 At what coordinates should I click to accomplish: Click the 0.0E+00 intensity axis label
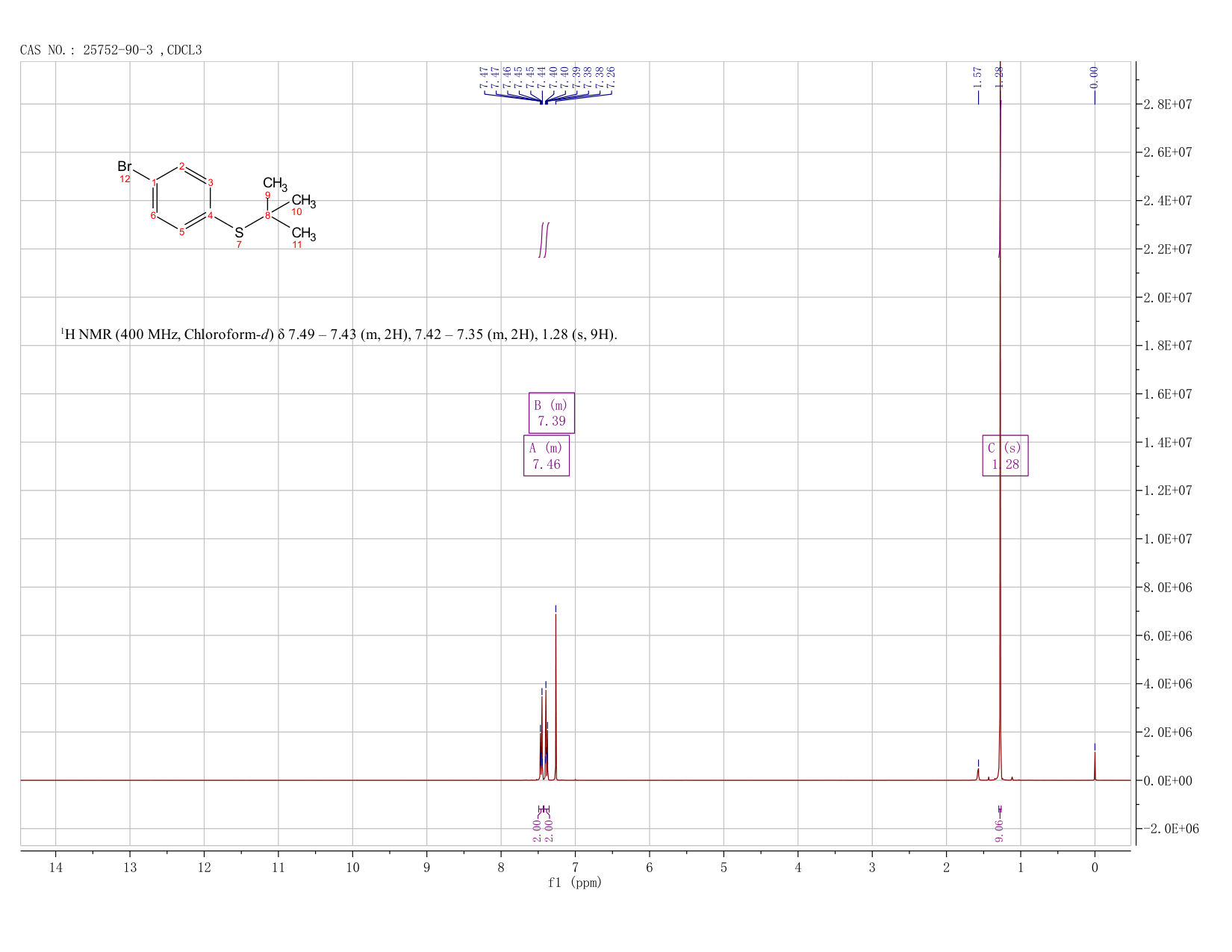point(1168,780)
